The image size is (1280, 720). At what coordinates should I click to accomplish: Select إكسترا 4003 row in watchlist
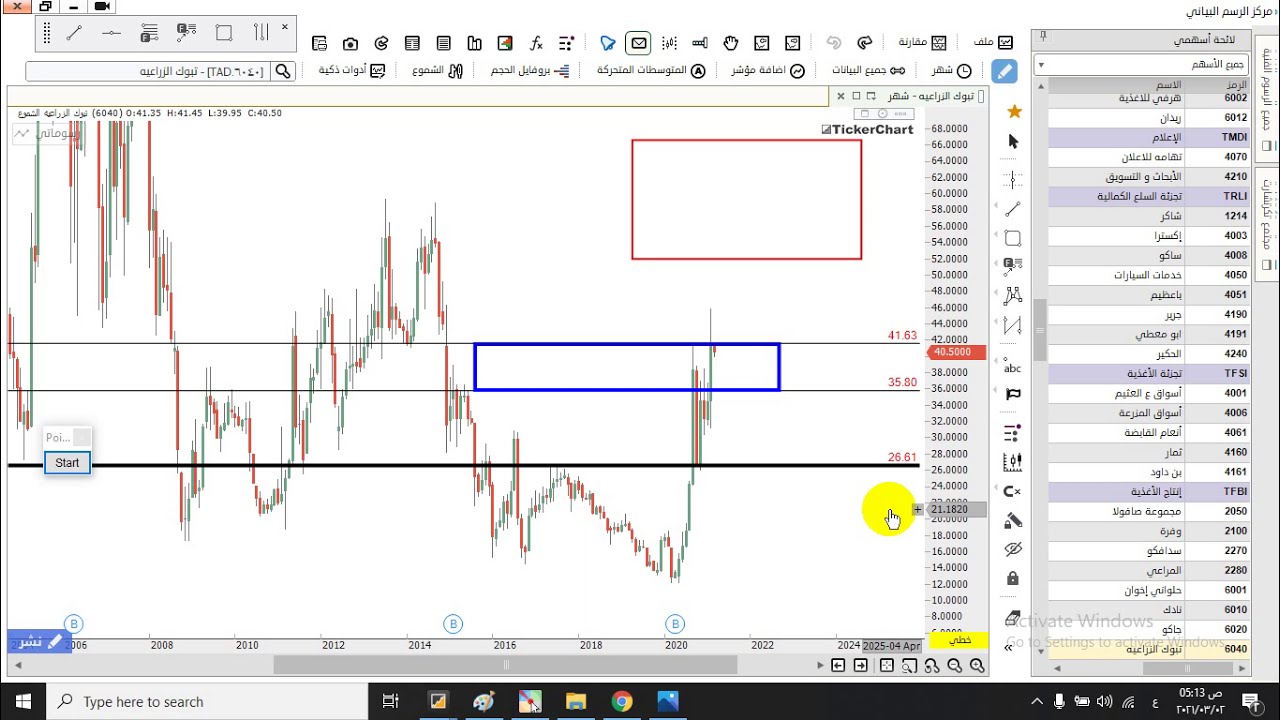[x=1148, y=236]
